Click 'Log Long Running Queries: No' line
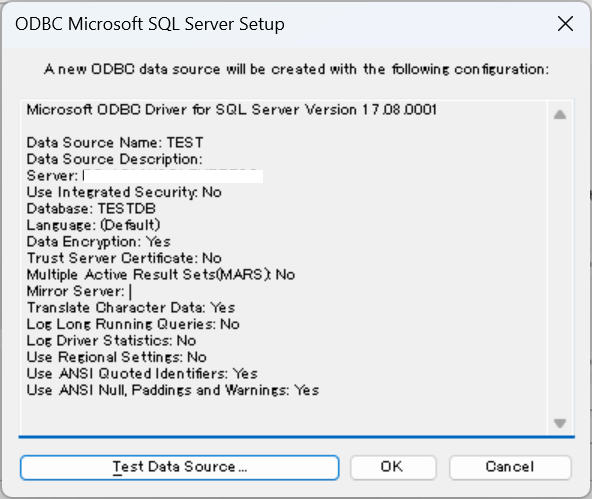The width and height of the screenshot is (592, 499). pyautogui.click(x=133, y=324)
